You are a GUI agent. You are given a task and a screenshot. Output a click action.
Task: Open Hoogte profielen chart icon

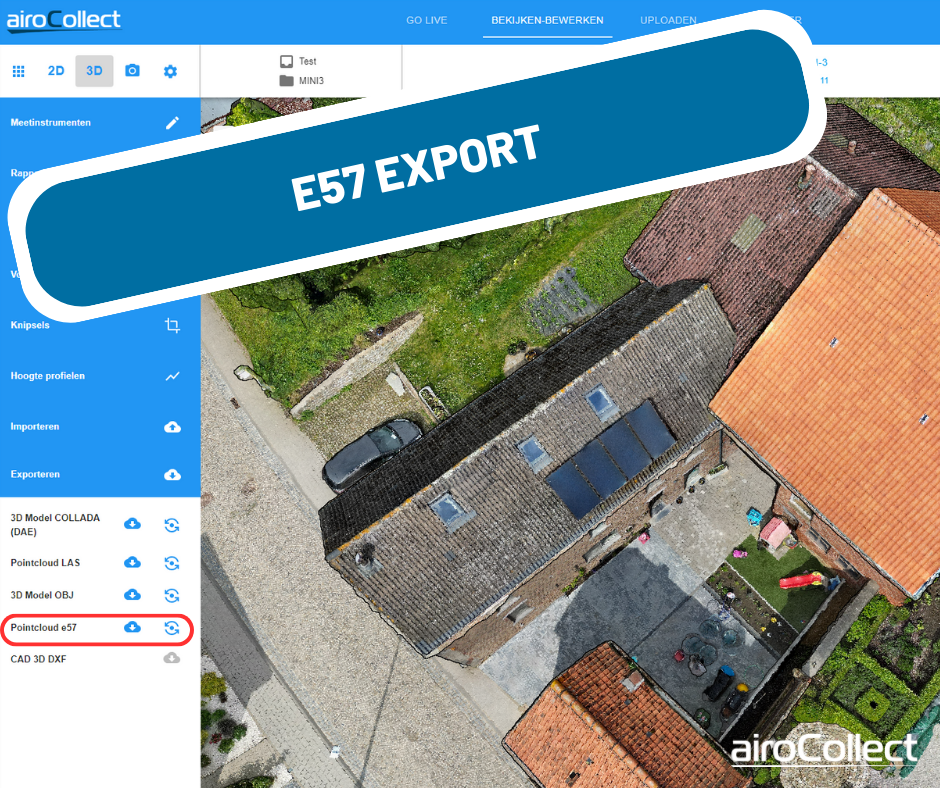tap(172, 377)
